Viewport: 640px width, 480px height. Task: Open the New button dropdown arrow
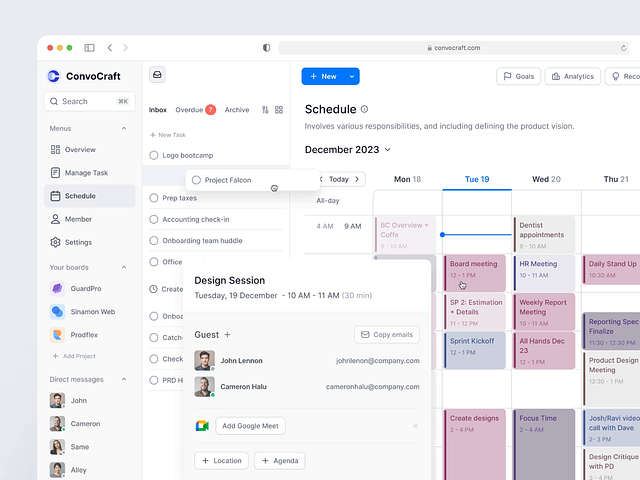coord(351,76)
